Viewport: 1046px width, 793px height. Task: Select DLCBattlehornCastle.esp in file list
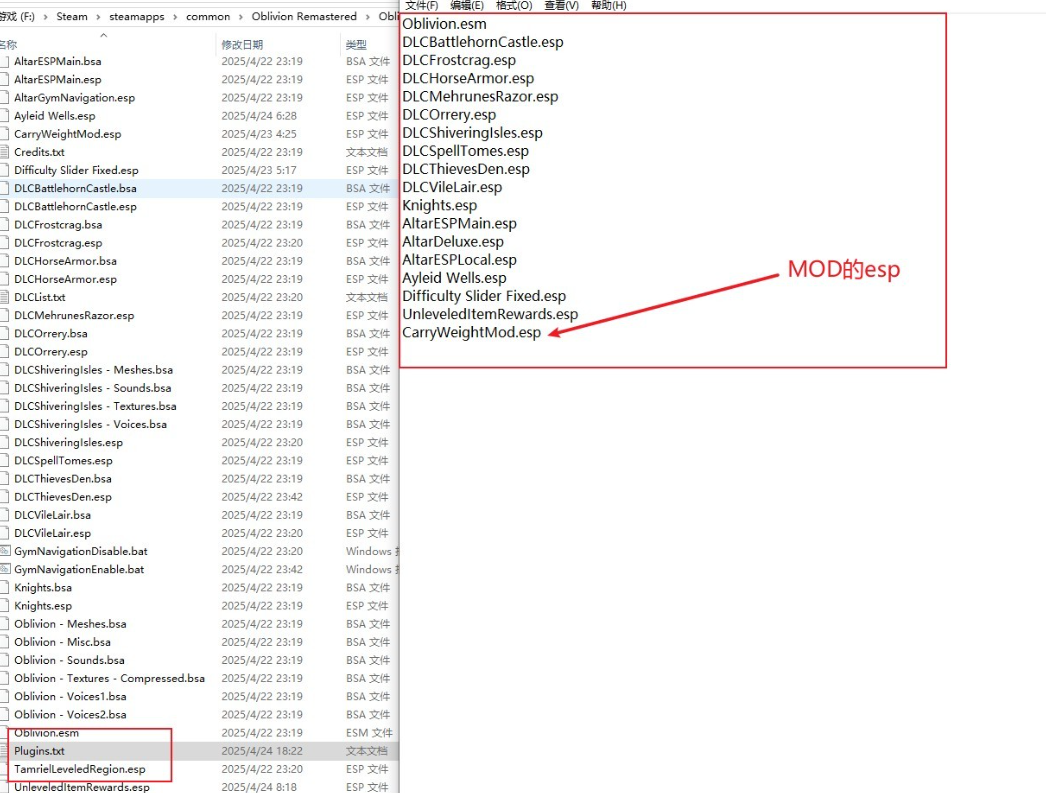75,207
